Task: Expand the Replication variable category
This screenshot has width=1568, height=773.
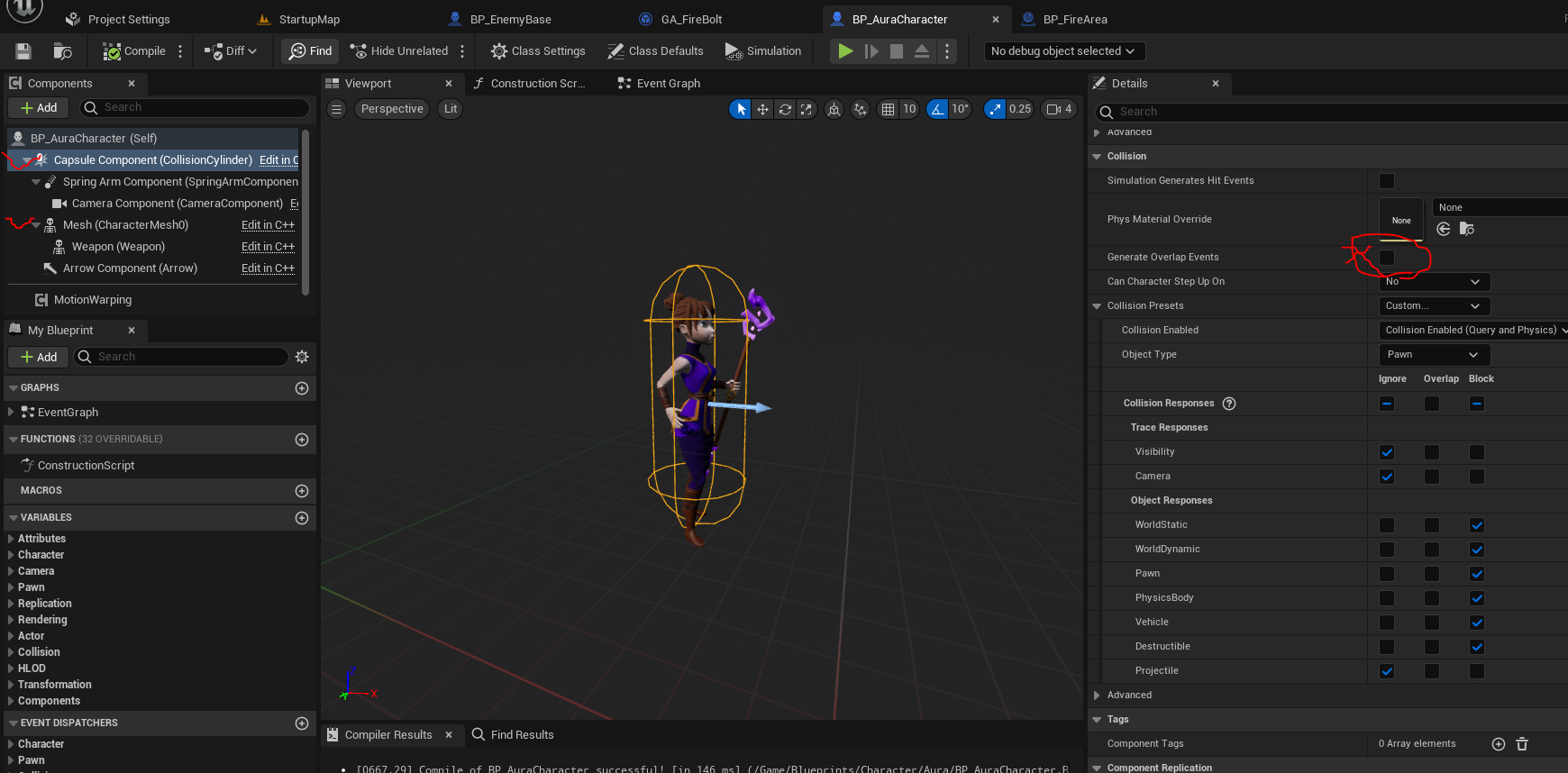Action: [x=10, y=604]
